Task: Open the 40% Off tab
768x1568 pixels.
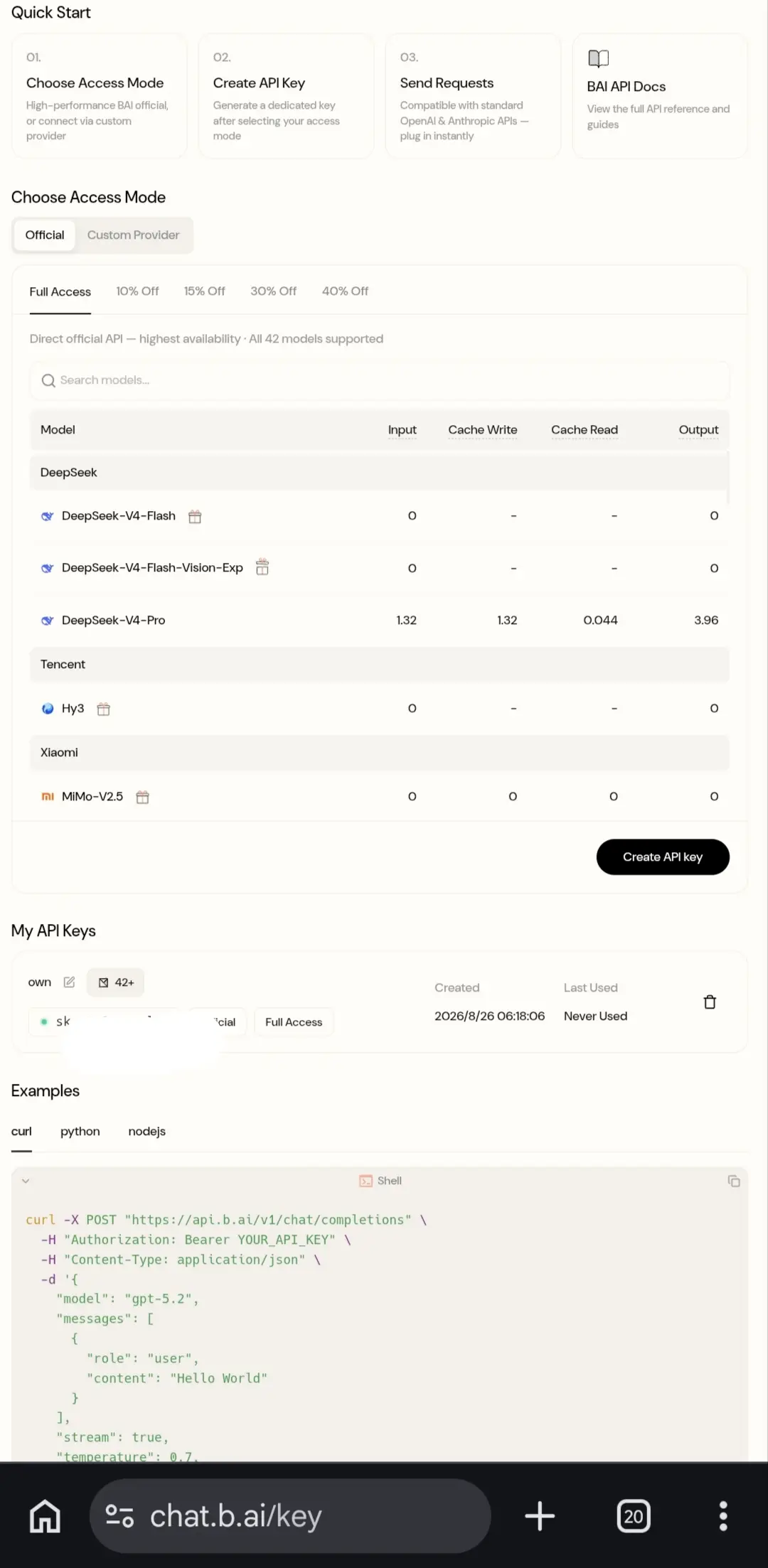Action: [345, 291]
